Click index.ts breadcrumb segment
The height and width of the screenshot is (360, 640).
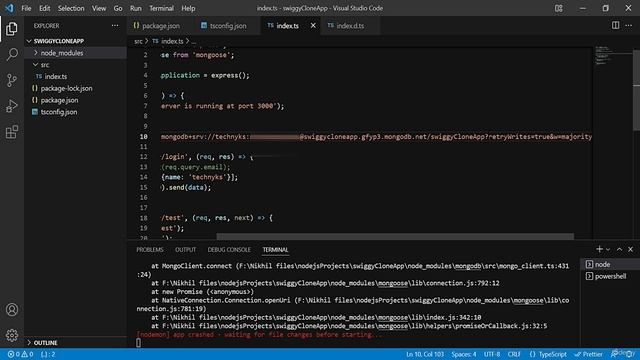click(x=172, y=41)
